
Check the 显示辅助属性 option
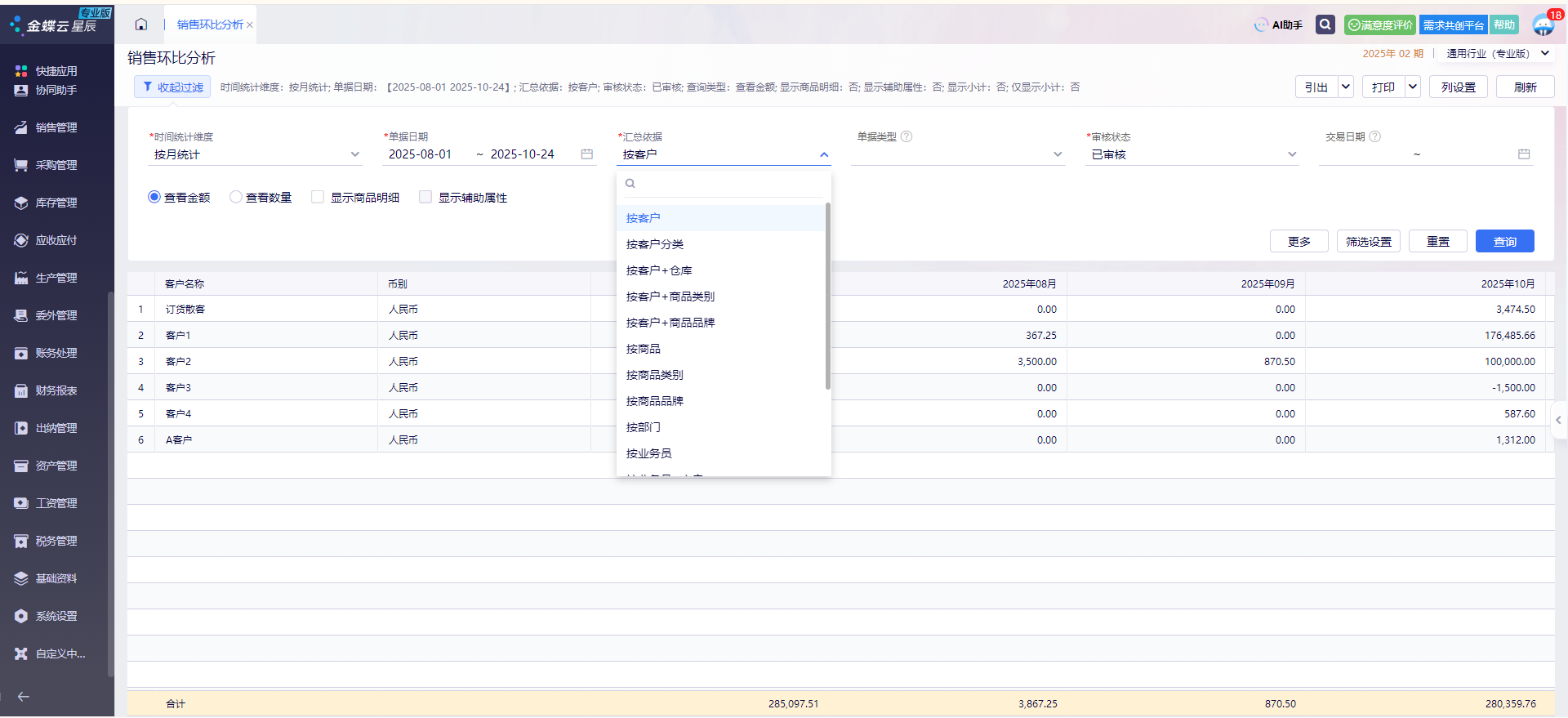tap(425, 197)
